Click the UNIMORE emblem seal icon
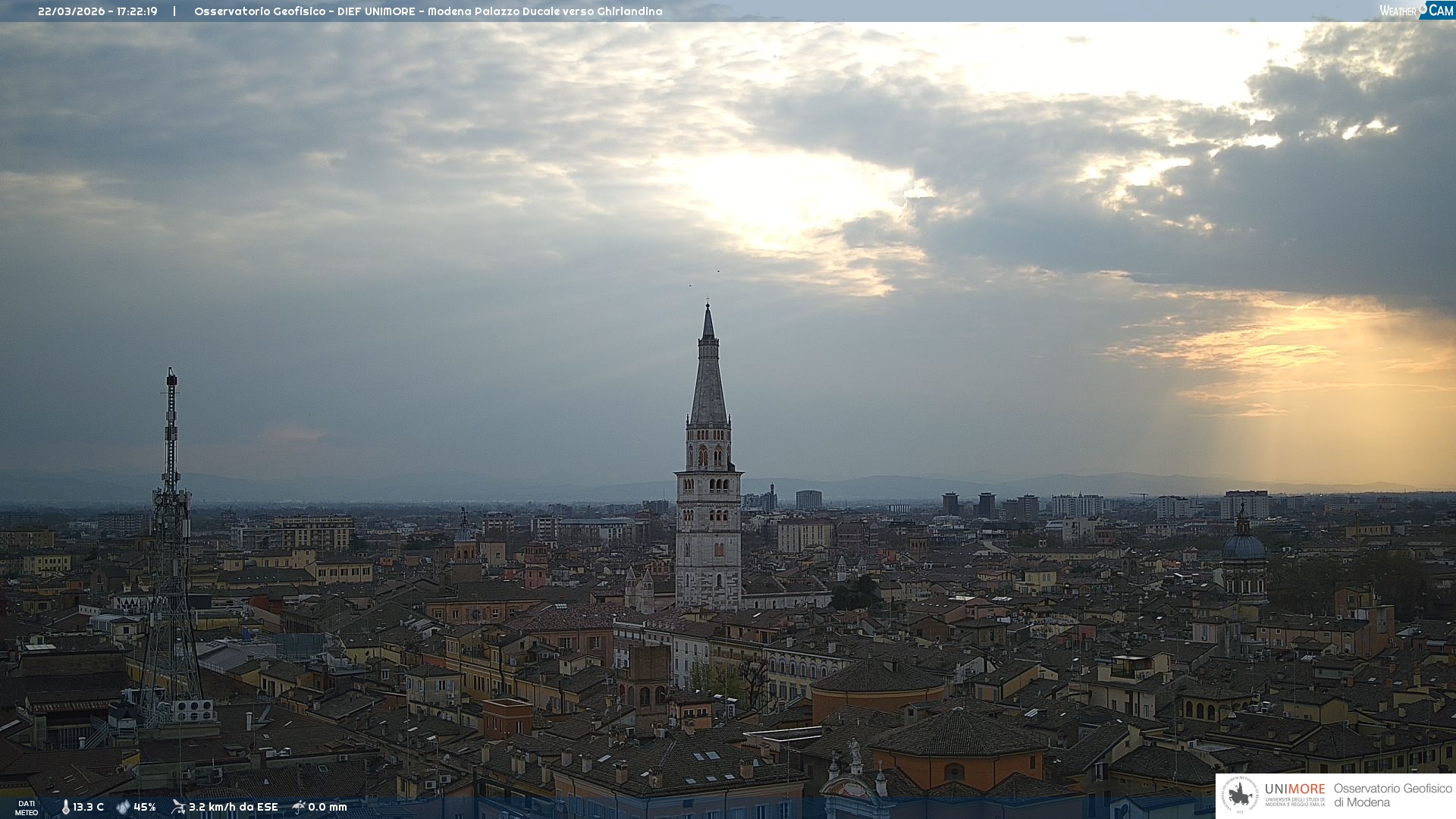Image resolution: width=1456 pixels, height=819 pixels. [x=1240, y=795]
